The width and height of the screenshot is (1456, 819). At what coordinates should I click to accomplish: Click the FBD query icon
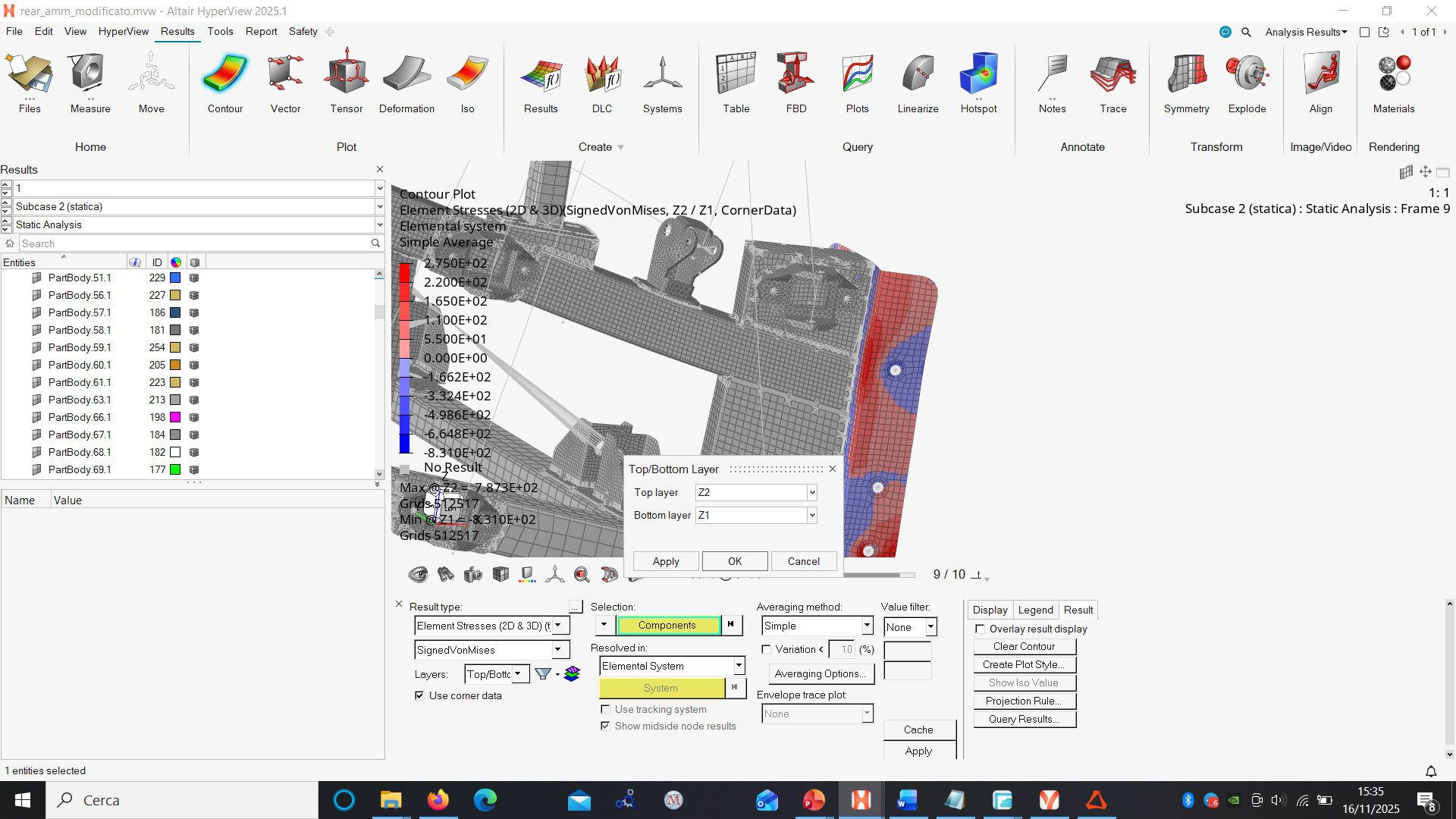(796, 82)
